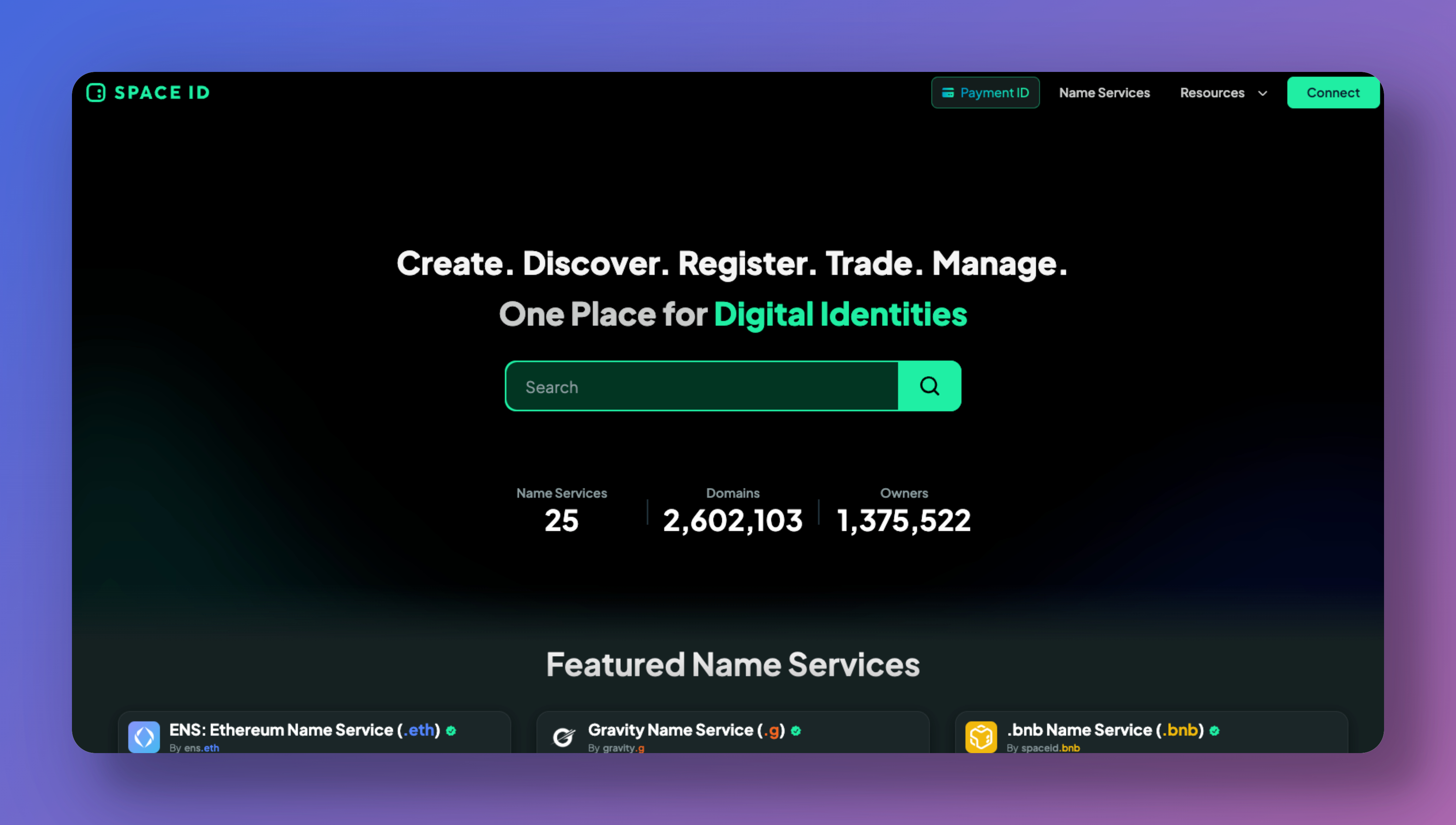Expand the Resources dropdown chevron

click(x=1262, y=93)
